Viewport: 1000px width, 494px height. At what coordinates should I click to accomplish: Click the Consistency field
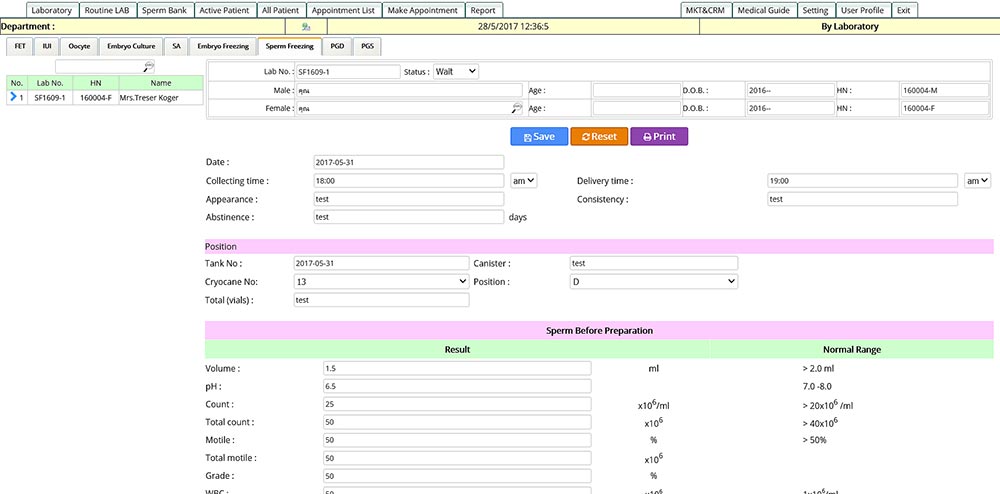click(x=862, y=199)
